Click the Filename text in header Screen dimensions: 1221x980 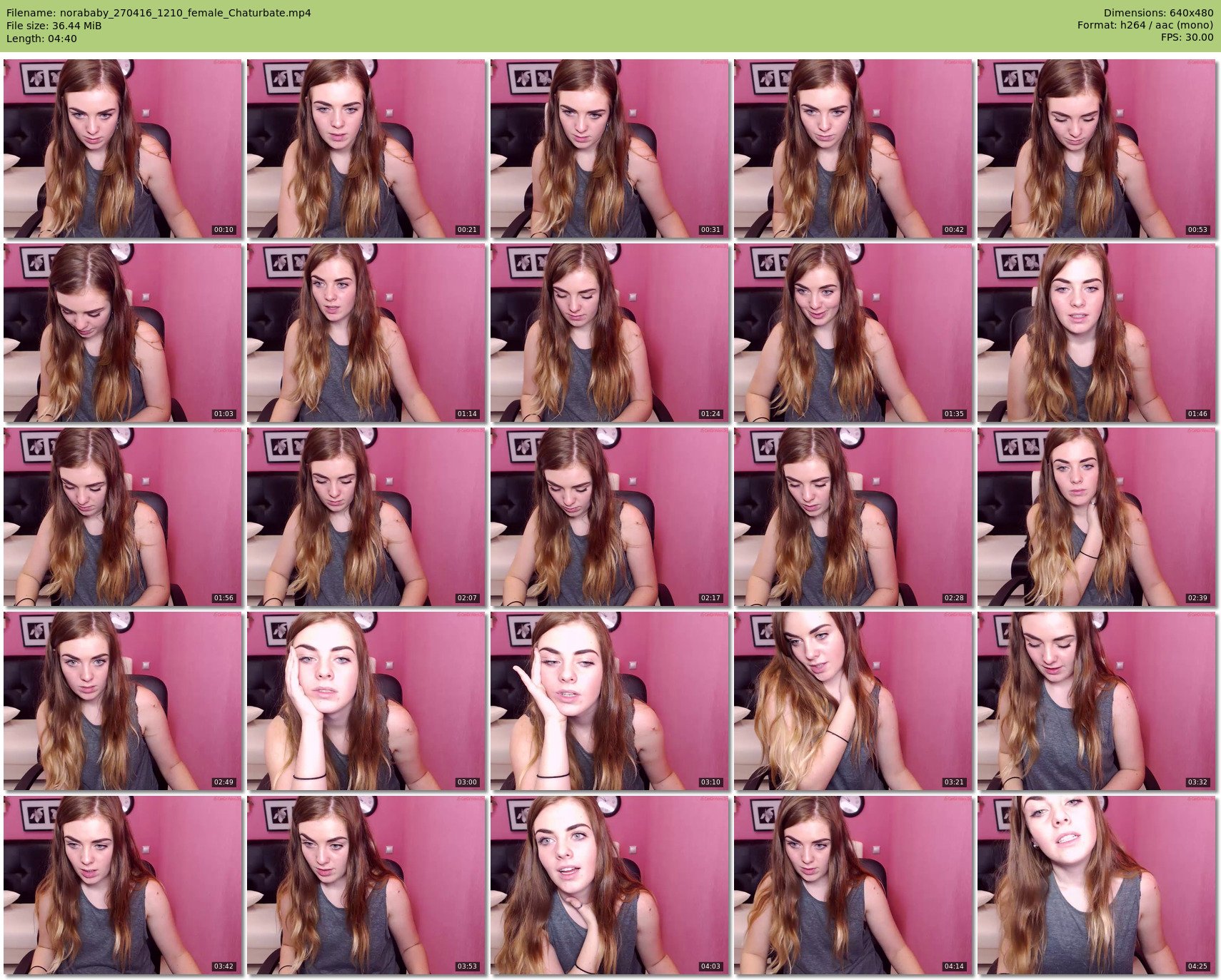pyautogui.click(x=159, y=13)
